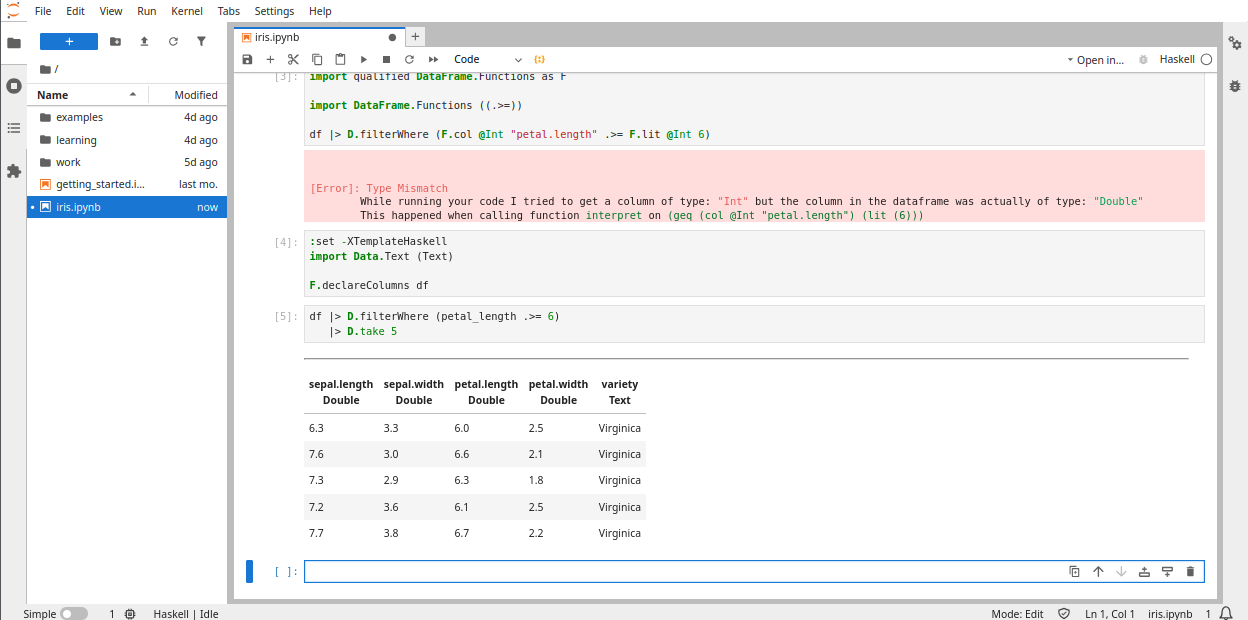Open the Debugger panel in right sidebar
The image size is (1248, 620).
(1235, 86)
